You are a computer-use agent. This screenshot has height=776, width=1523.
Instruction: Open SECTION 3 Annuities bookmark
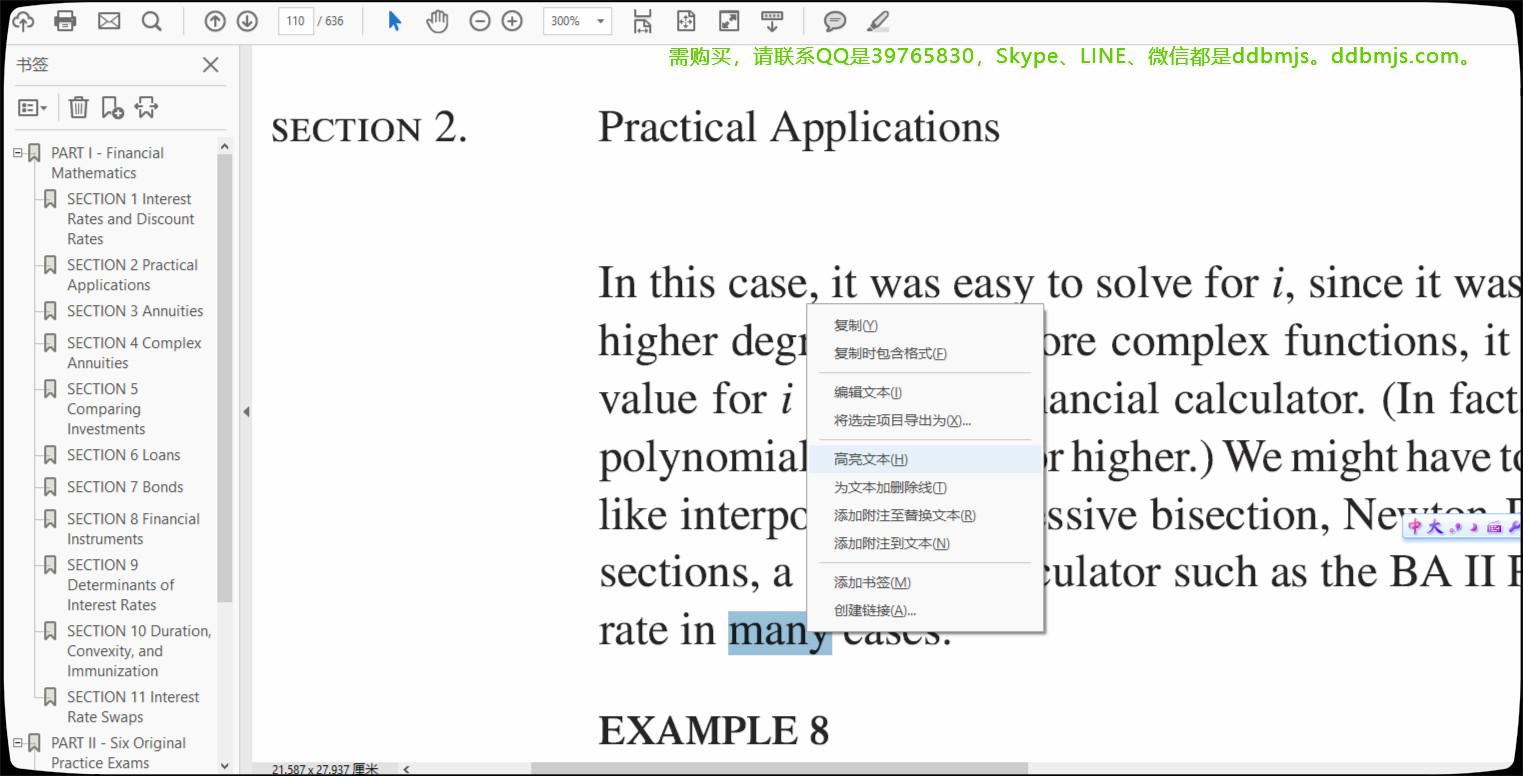click(134, 311)
